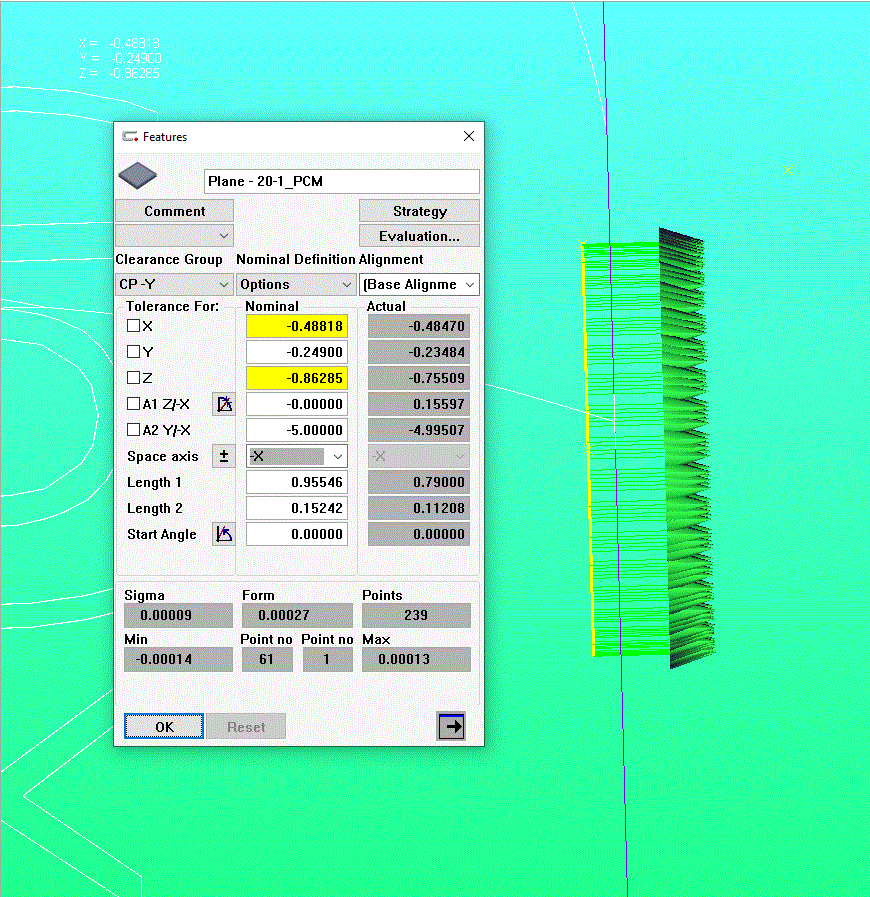
Task: Expand the Nominal Definition Options dropdown
Action: pos(296,285)
